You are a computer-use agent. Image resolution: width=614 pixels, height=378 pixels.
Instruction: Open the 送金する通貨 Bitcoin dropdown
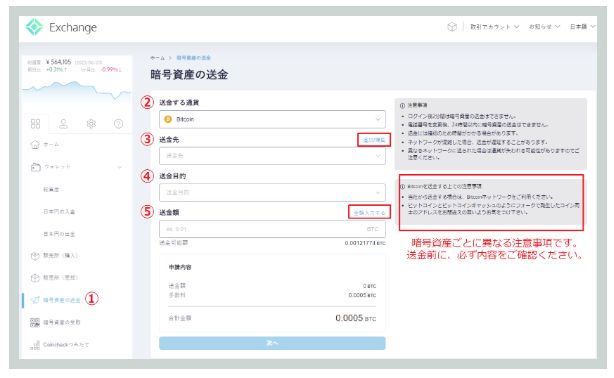tap(272, 119)
